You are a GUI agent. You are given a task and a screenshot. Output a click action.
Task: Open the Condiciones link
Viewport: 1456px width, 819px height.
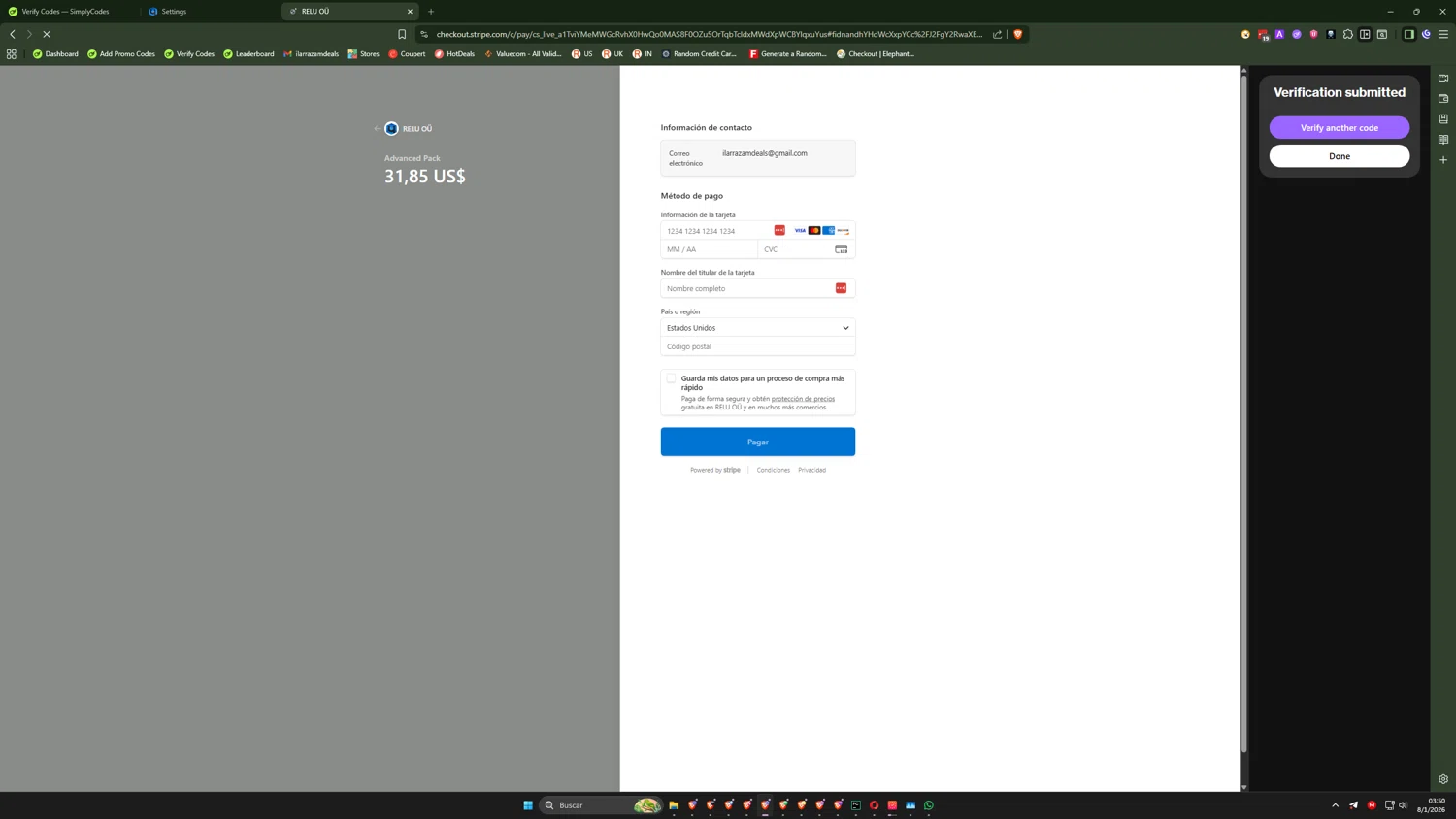click(x=774, y=470)
